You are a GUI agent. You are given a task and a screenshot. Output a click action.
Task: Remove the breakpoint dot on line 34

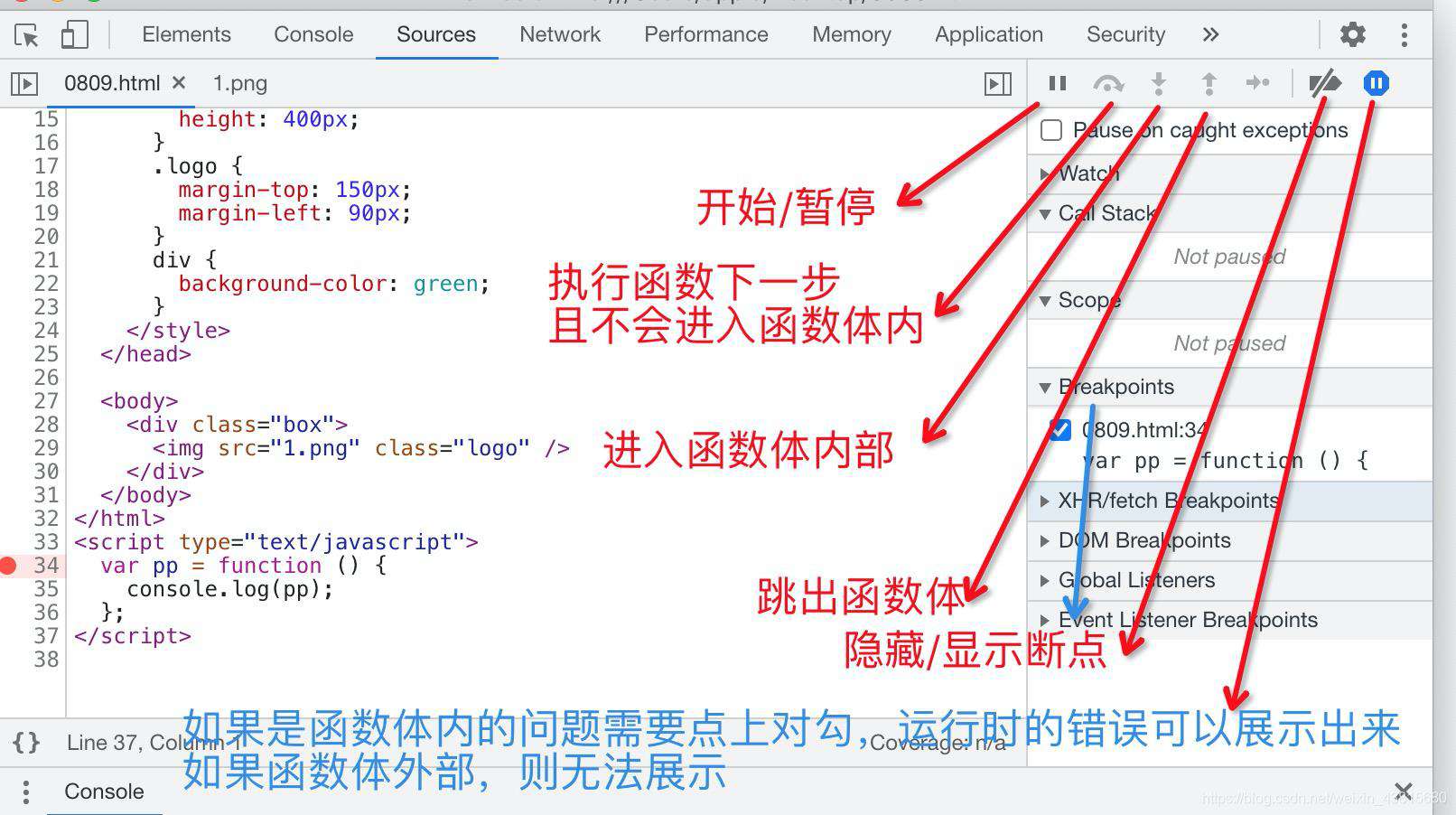click(x=8, y=566)
